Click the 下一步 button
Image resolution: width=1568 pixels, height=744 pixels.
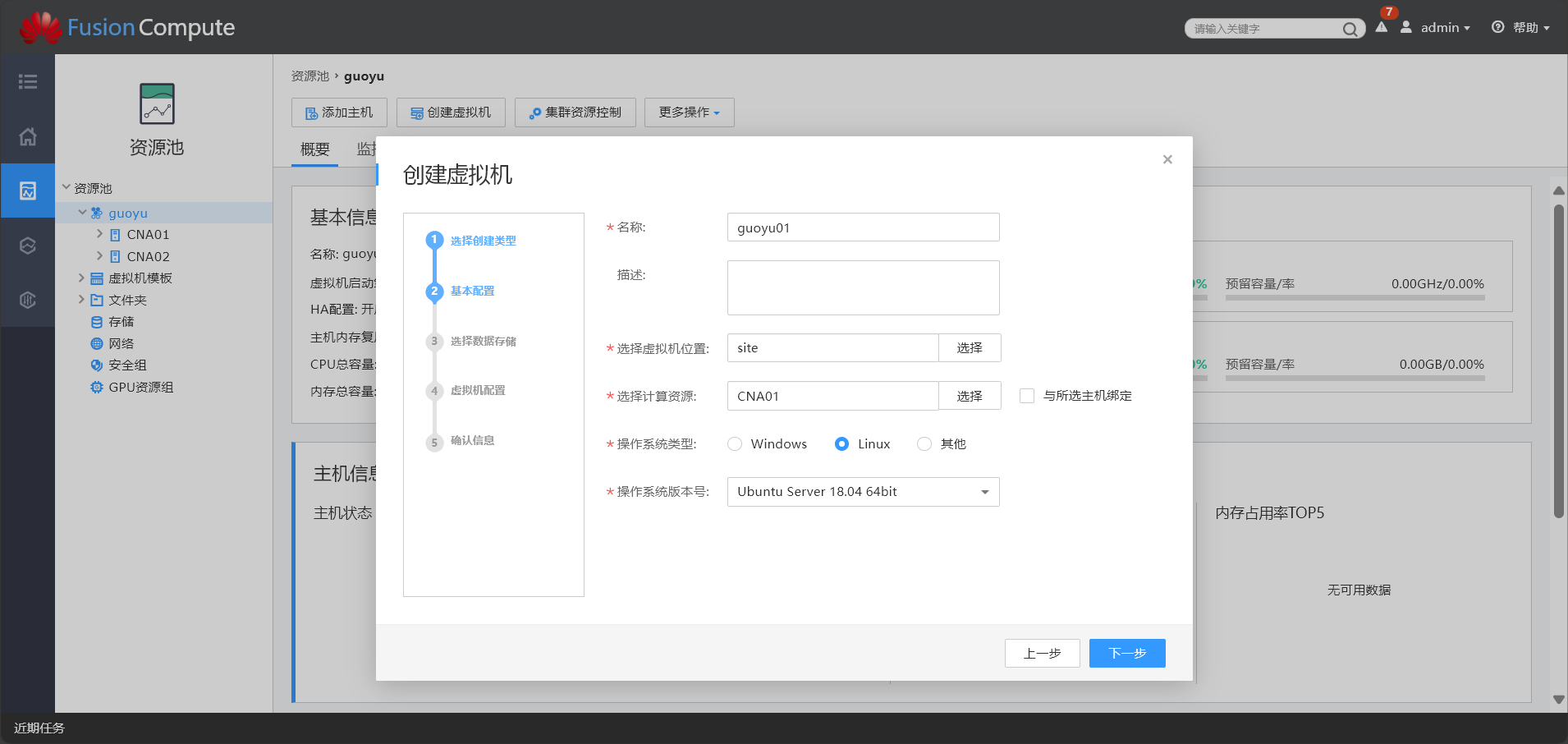point(1127,654)
